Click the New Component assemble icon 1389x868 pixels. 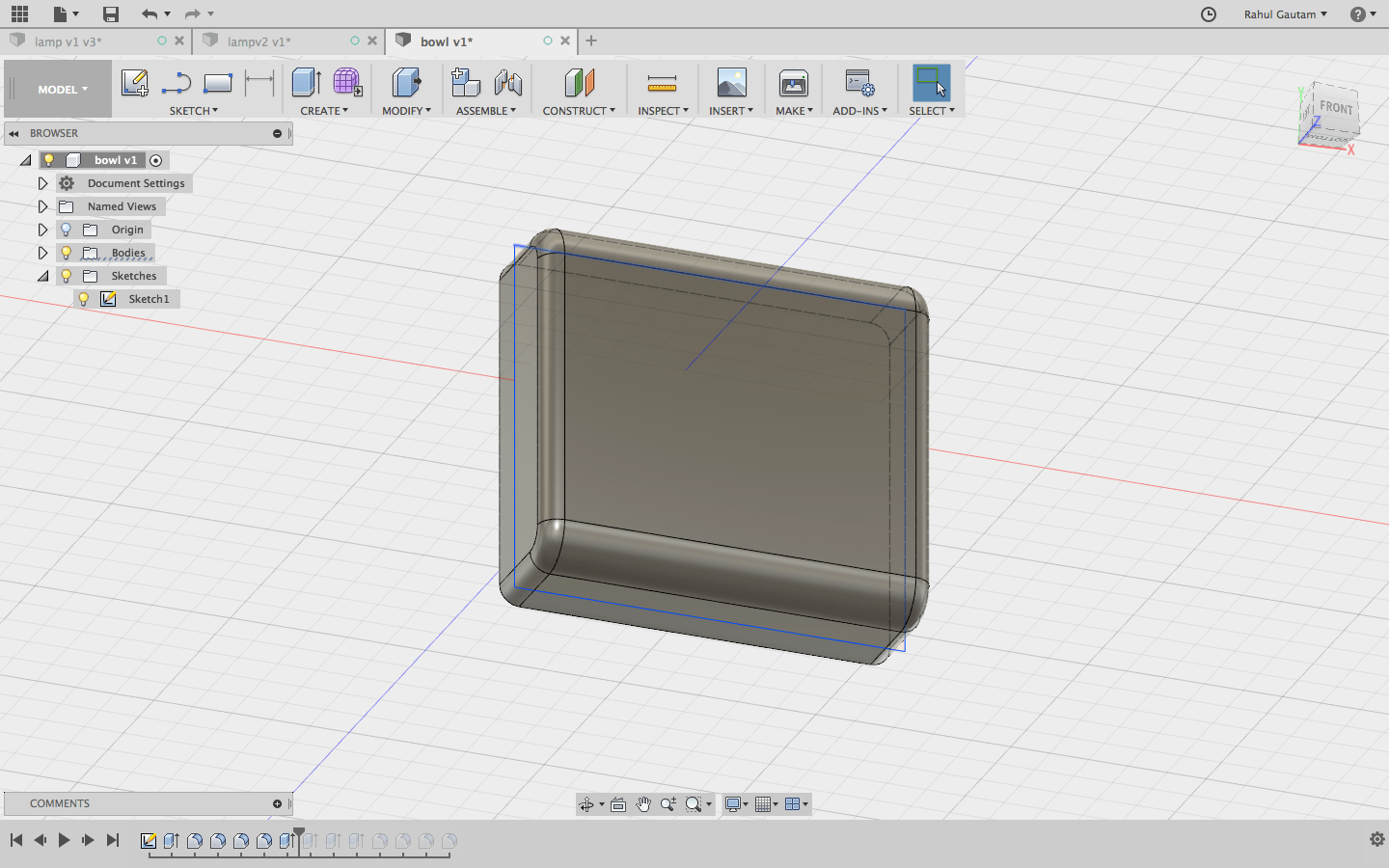pos(466,83)
